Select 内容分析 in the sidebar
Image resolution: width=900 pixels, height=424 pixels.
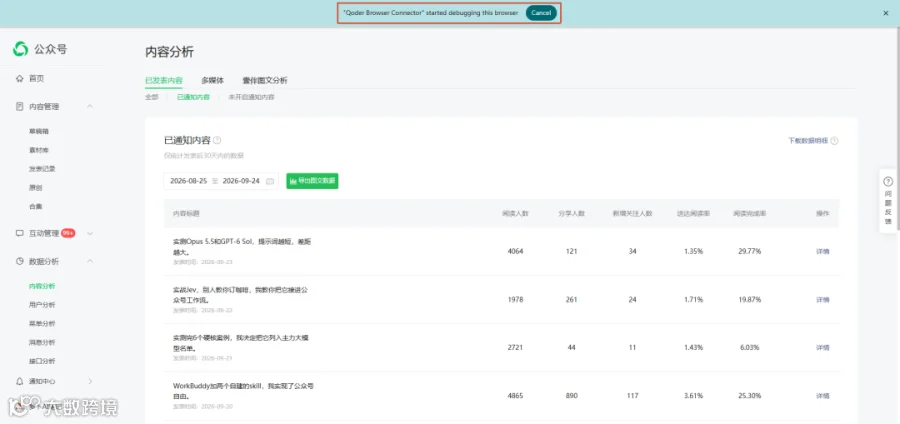click(x=42, y=286)
